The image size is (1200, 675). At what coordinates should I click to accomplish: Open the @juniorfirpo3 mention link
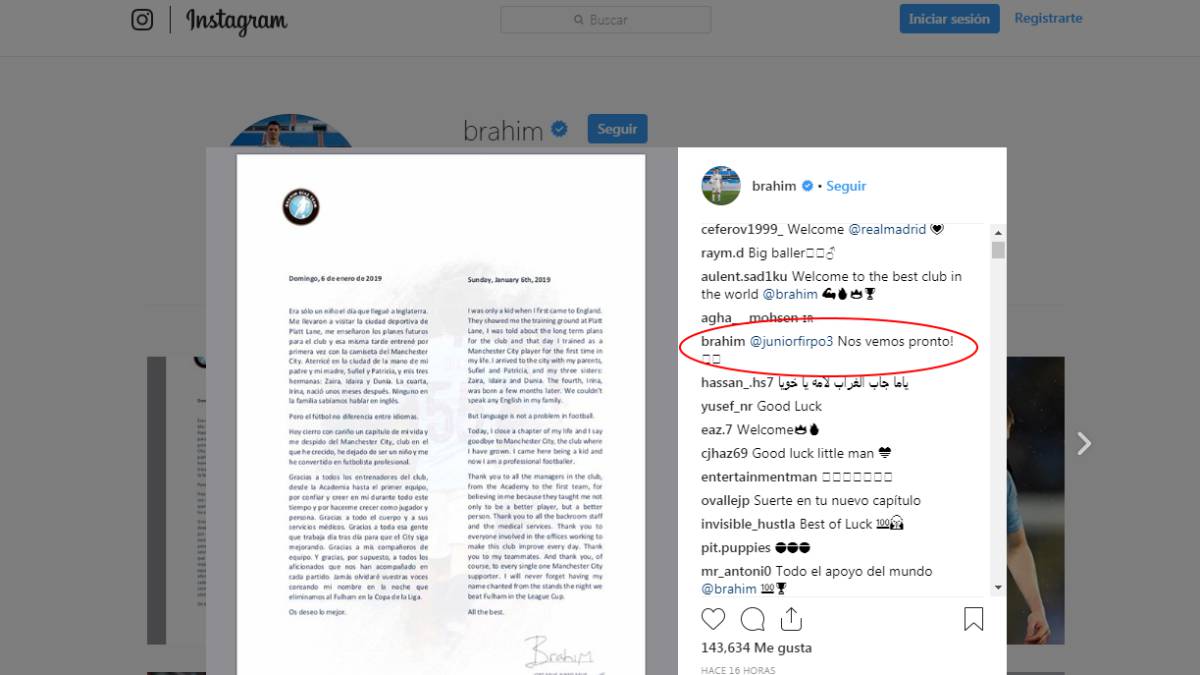(x=791, y=341)
